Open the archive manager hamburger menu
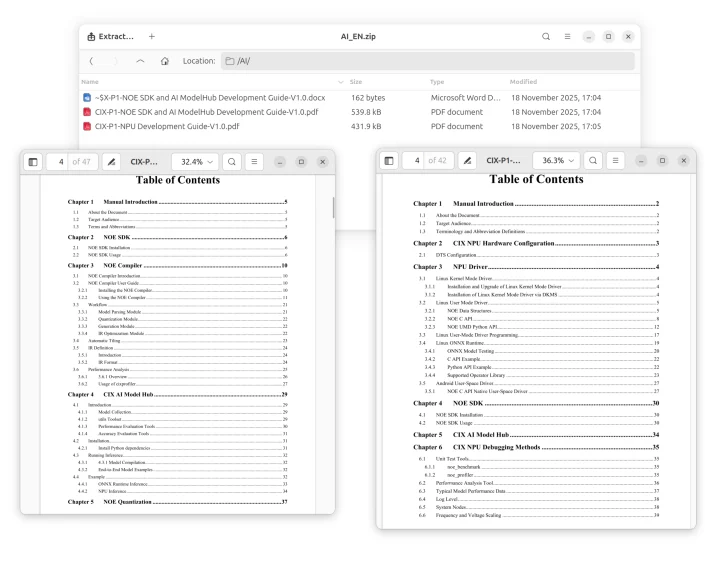 click(567, 36)
